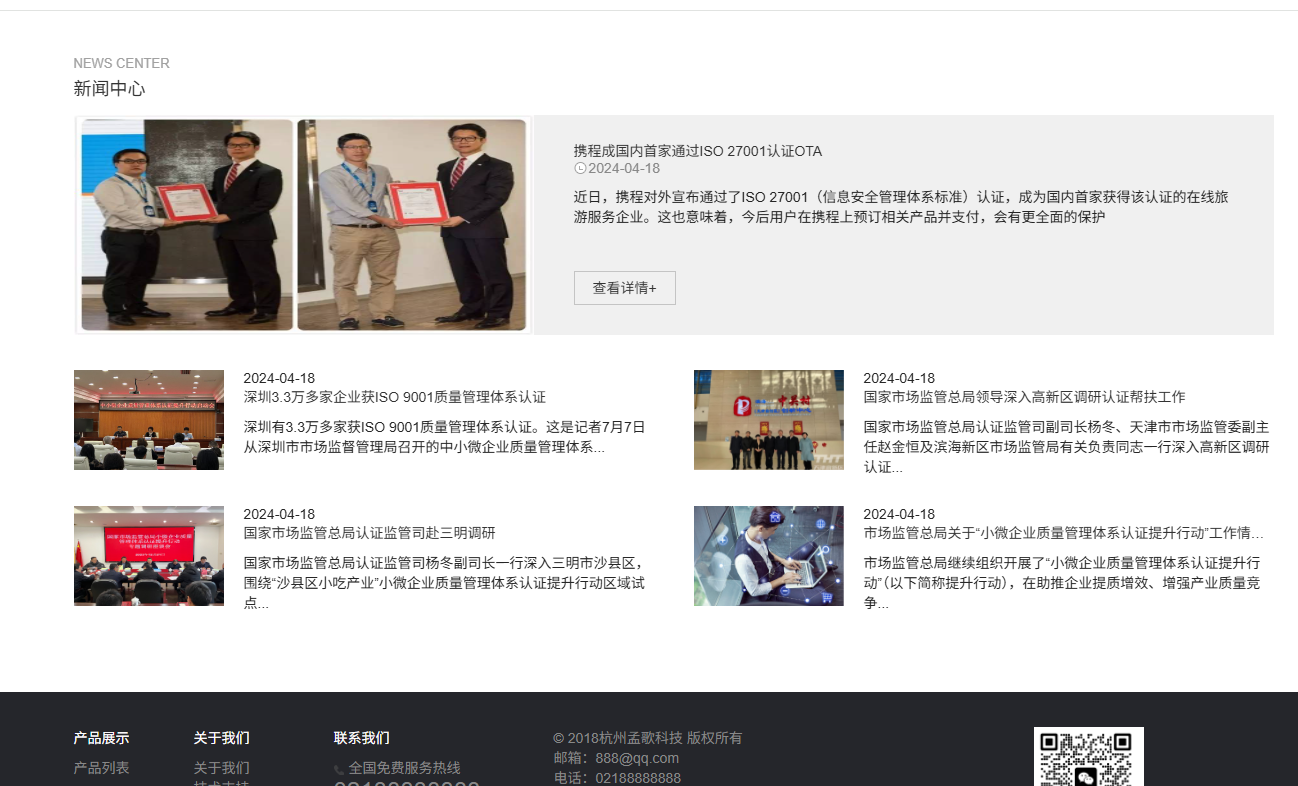Image resolution: width=1298 pixels, height=786 pixels.
Task: Click the footer 关于我们 bold heading
Action: [221, 738]
